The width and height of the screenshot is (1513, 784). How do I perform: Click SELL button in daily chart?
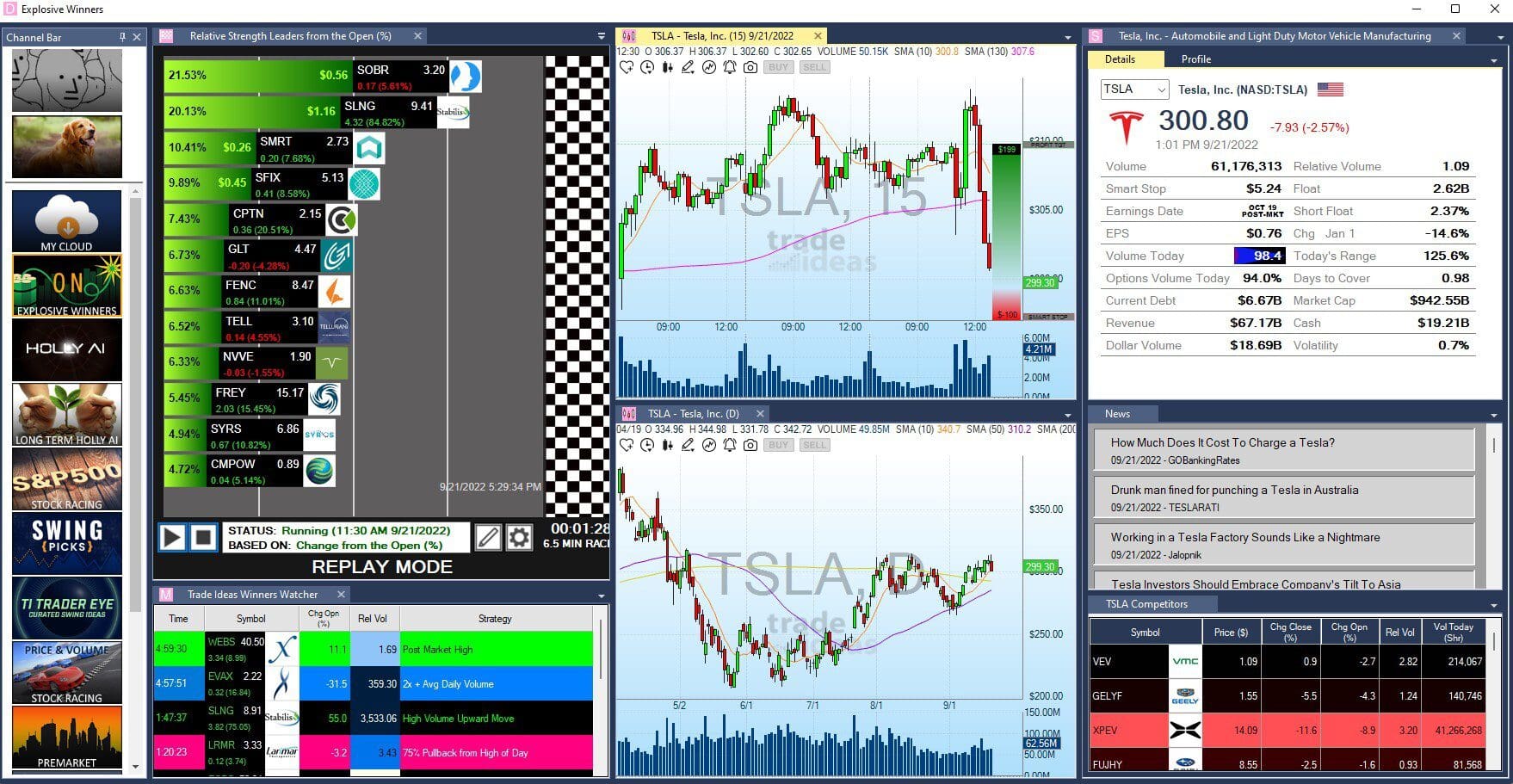point(814,445)
